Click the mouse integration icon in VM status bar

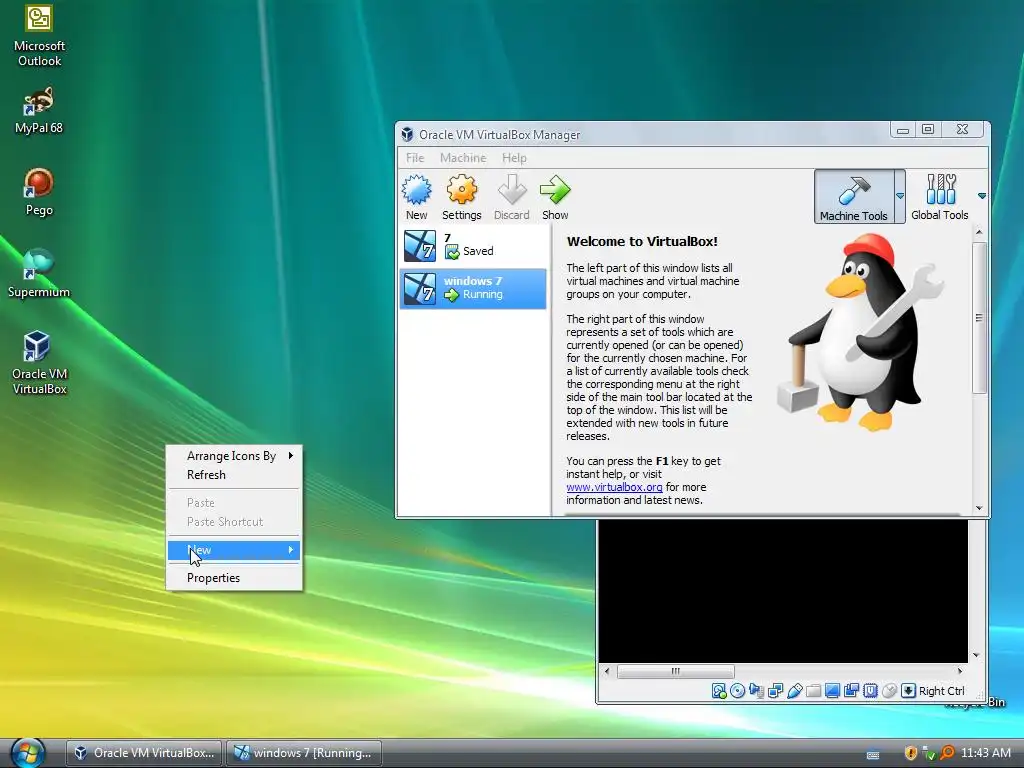tap(889, 691)
